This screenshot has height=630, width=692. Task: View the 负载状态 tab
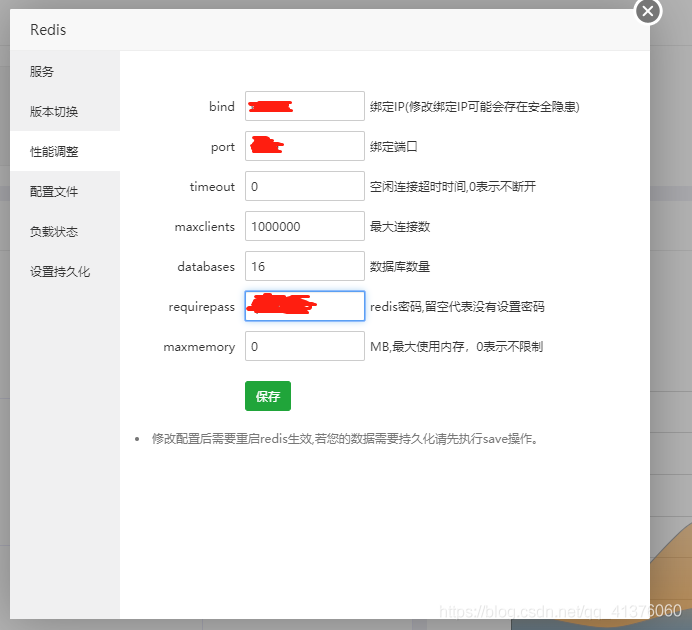tap(65, 232)
